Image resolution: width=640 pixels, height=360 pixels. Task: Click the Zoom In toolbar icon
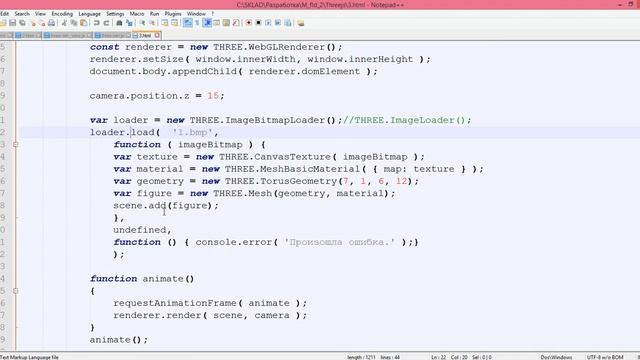[x=142, y=23]
